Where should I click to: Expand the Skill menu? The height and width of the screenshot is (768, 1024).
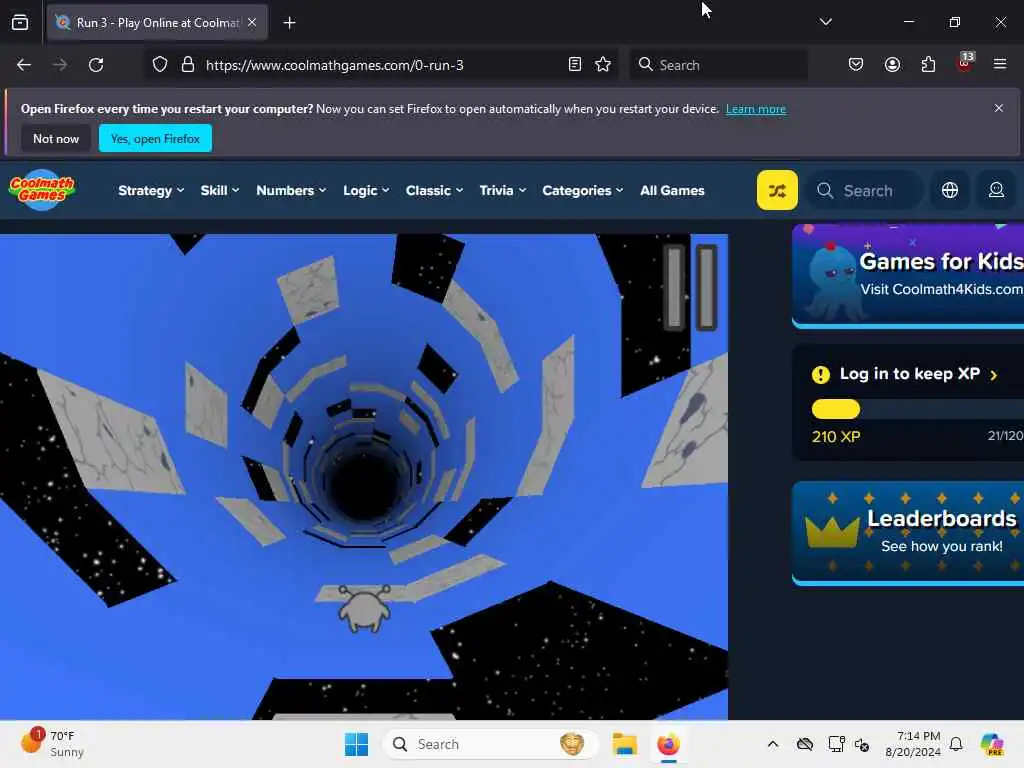coord(219,191)
